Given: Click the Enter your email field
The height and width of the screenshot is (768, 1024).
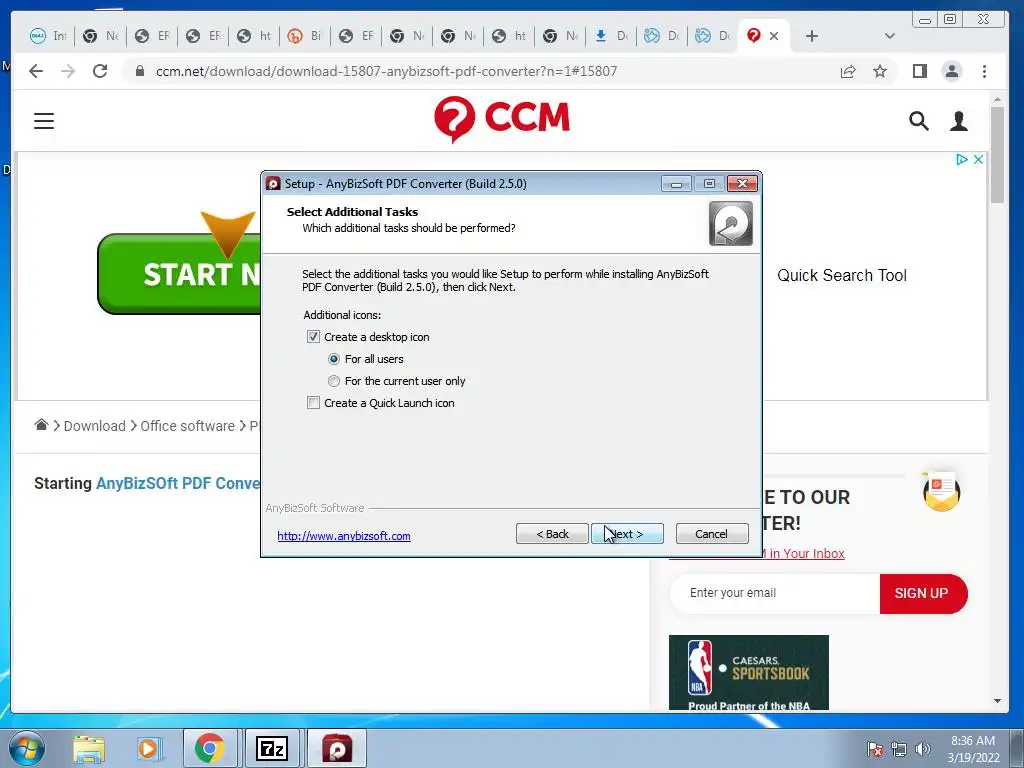Looking at the screenshot, I should (x=775, y=594).
